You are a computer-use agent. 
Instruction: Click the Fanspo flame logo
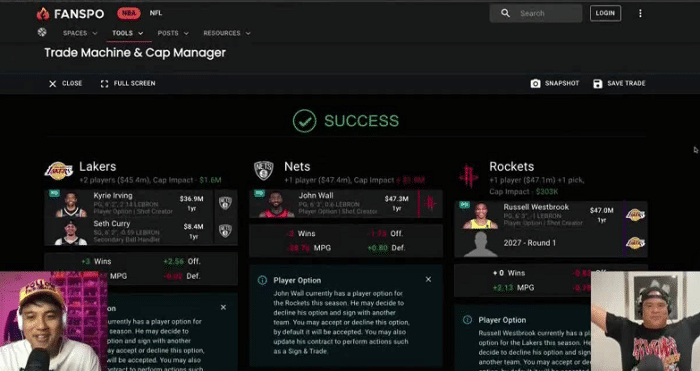43,14
